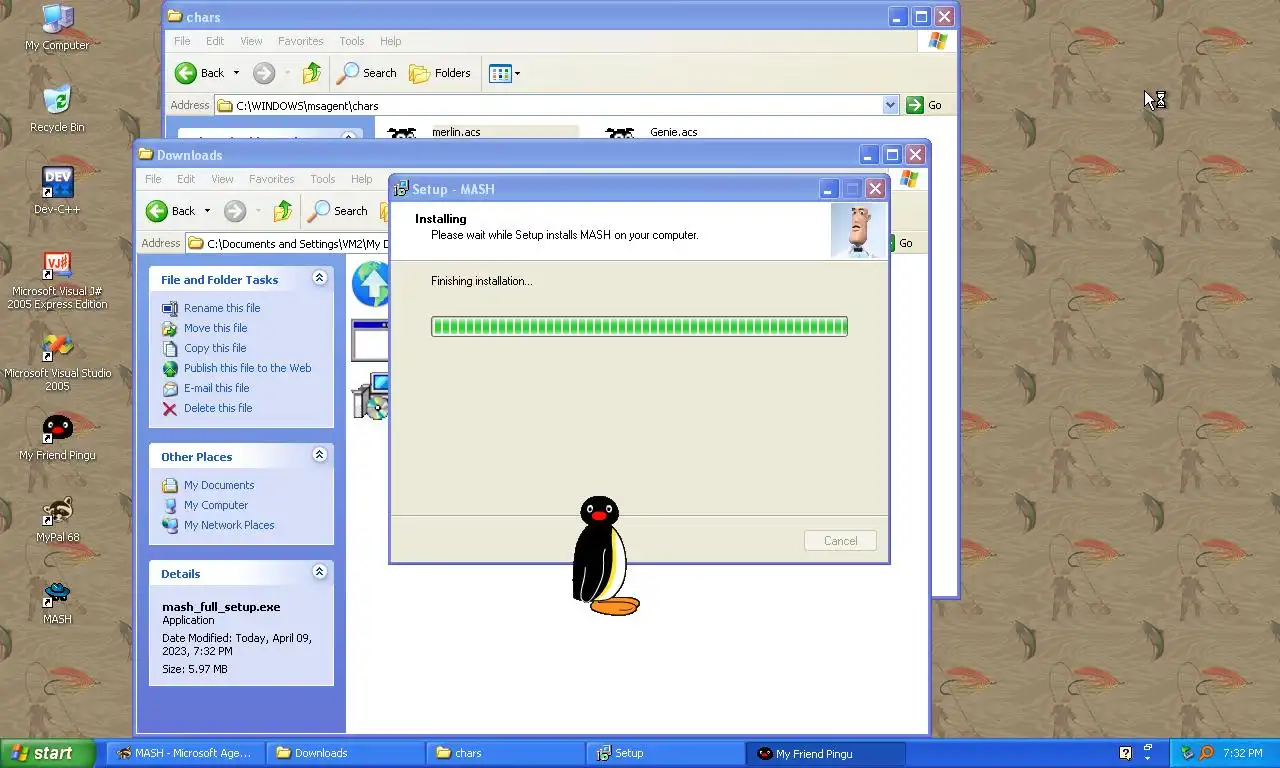
Task: Collapse File and Folder Tasks panel
Action: (x=319, y=278)
